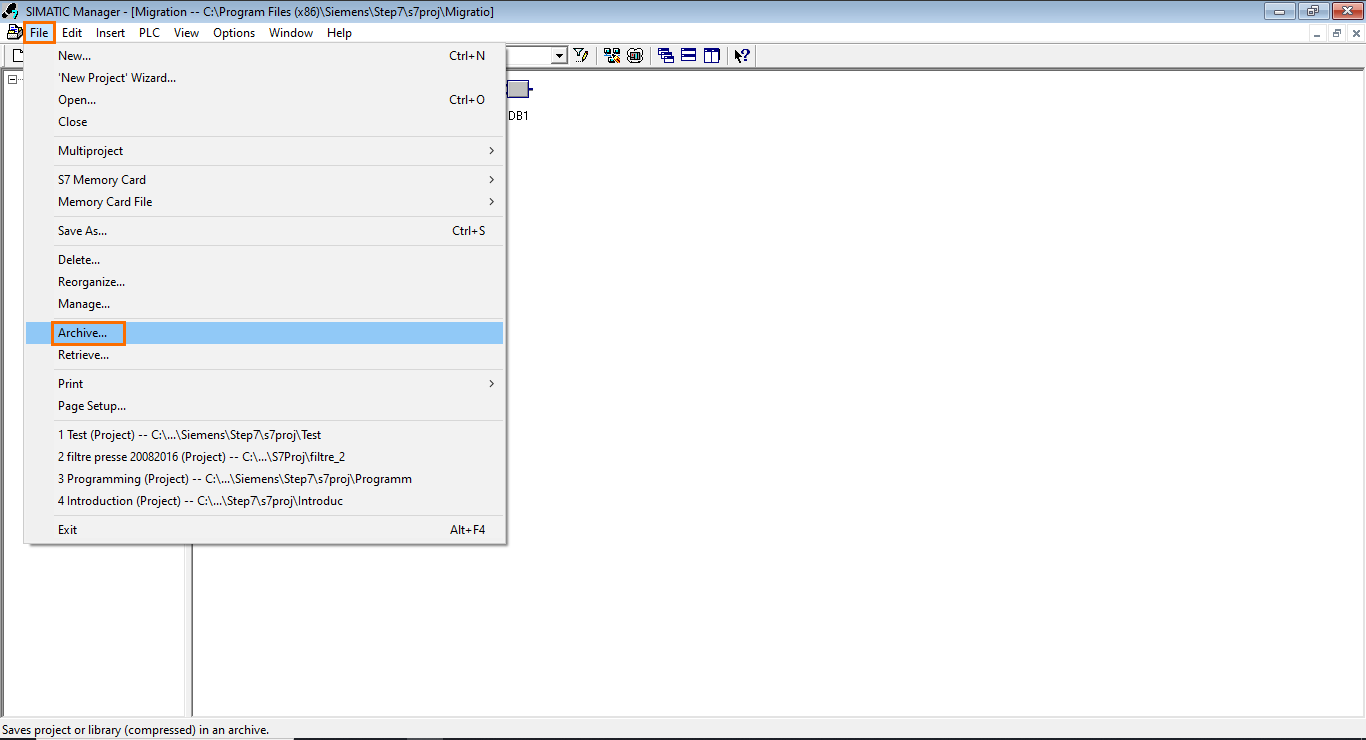Open the PLC menu
1366x740 pixels.
coord(148,32)
